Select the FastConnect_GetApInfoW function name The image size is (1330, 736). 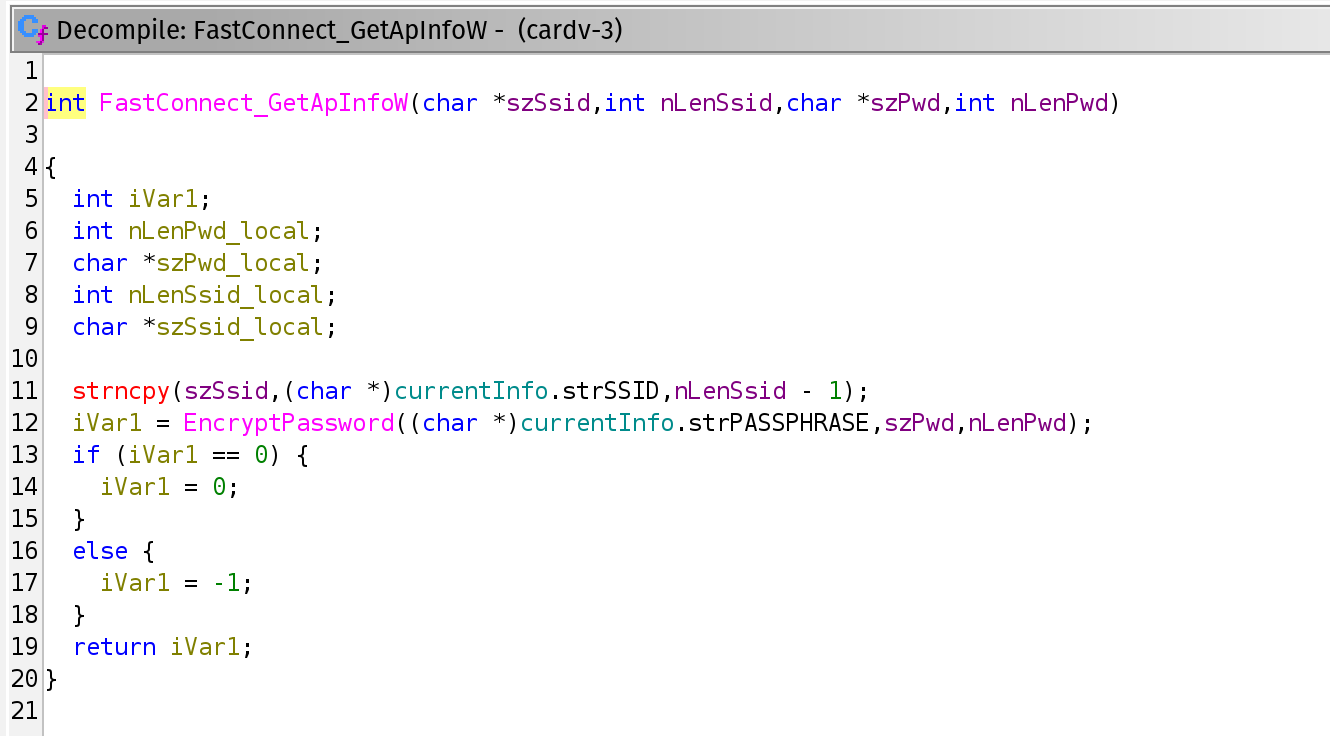point(254,103)
